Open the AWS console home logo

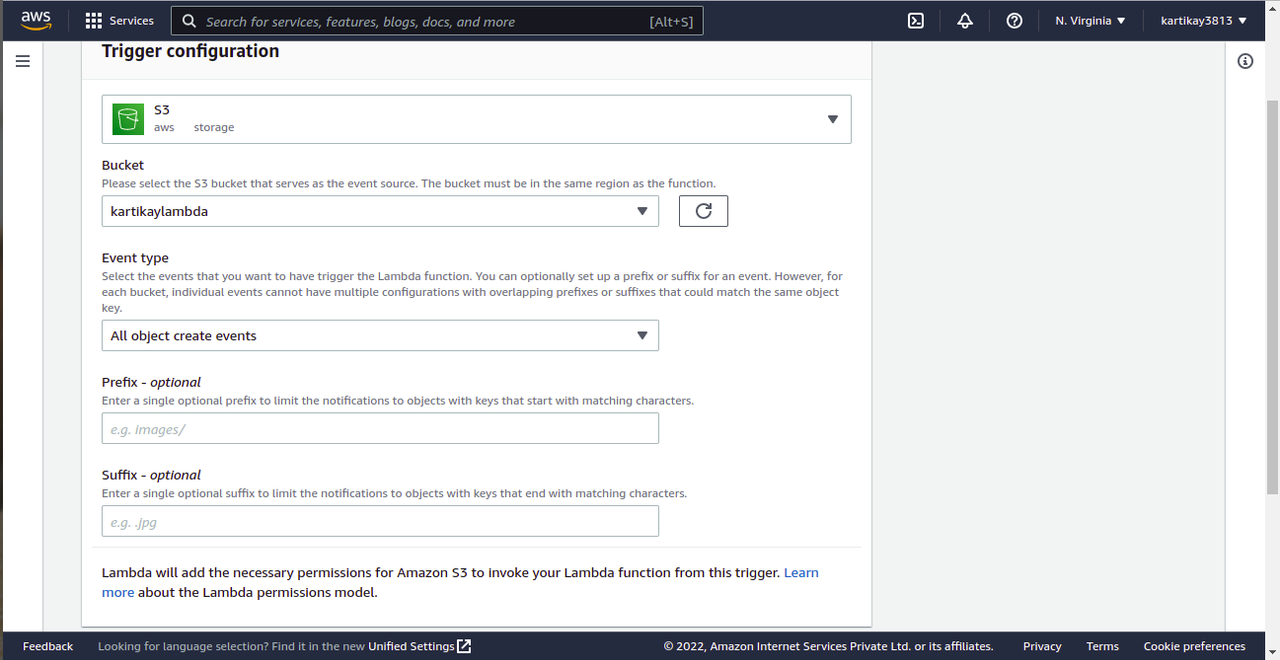click(x=36, y=20)
